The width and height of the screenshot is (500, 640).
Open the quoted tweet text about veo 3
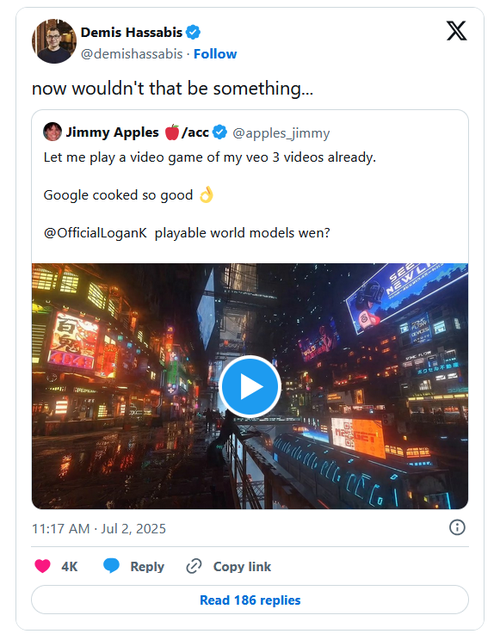coord(209,157)
